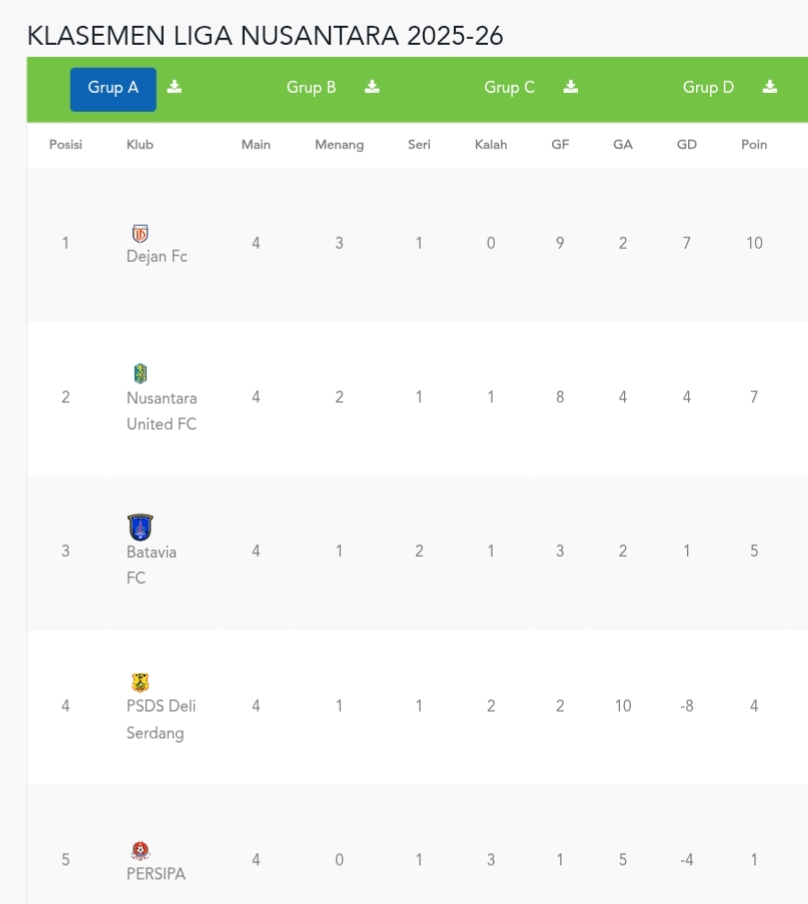Click the Posisi column header
Screen dimensions: 808x904
click(66, 145)
